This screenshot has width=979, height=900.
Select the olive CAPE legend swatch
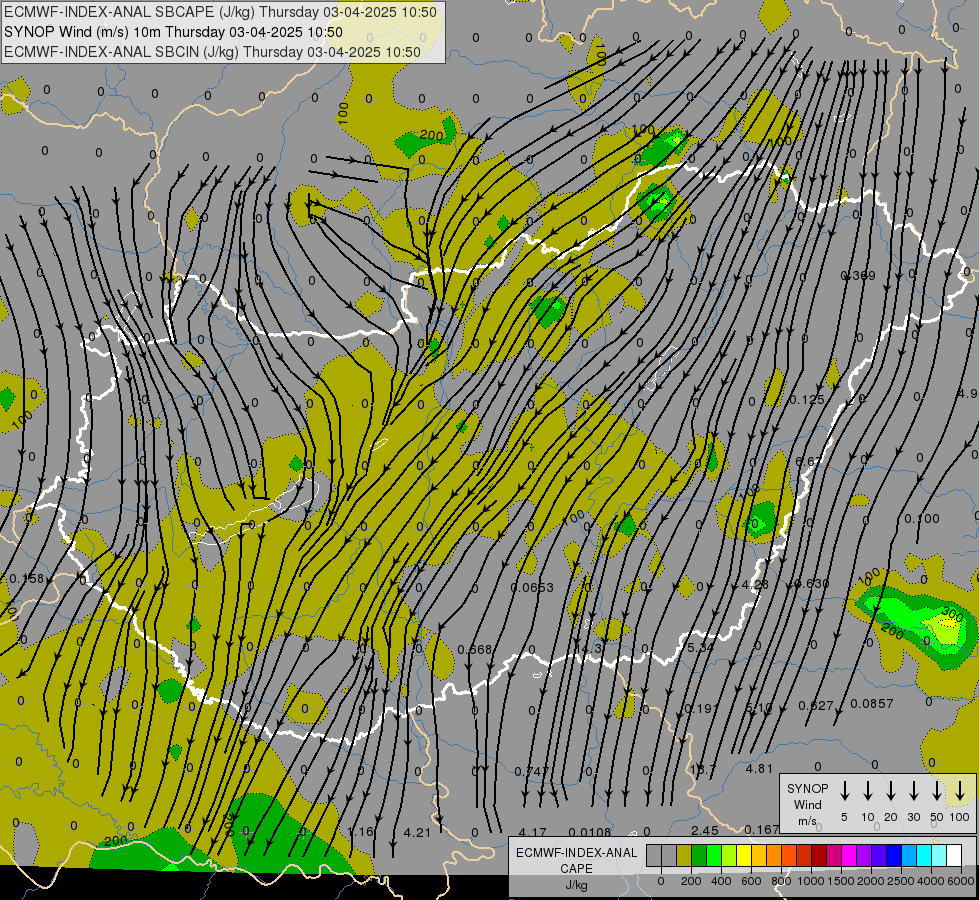point(684,856)
